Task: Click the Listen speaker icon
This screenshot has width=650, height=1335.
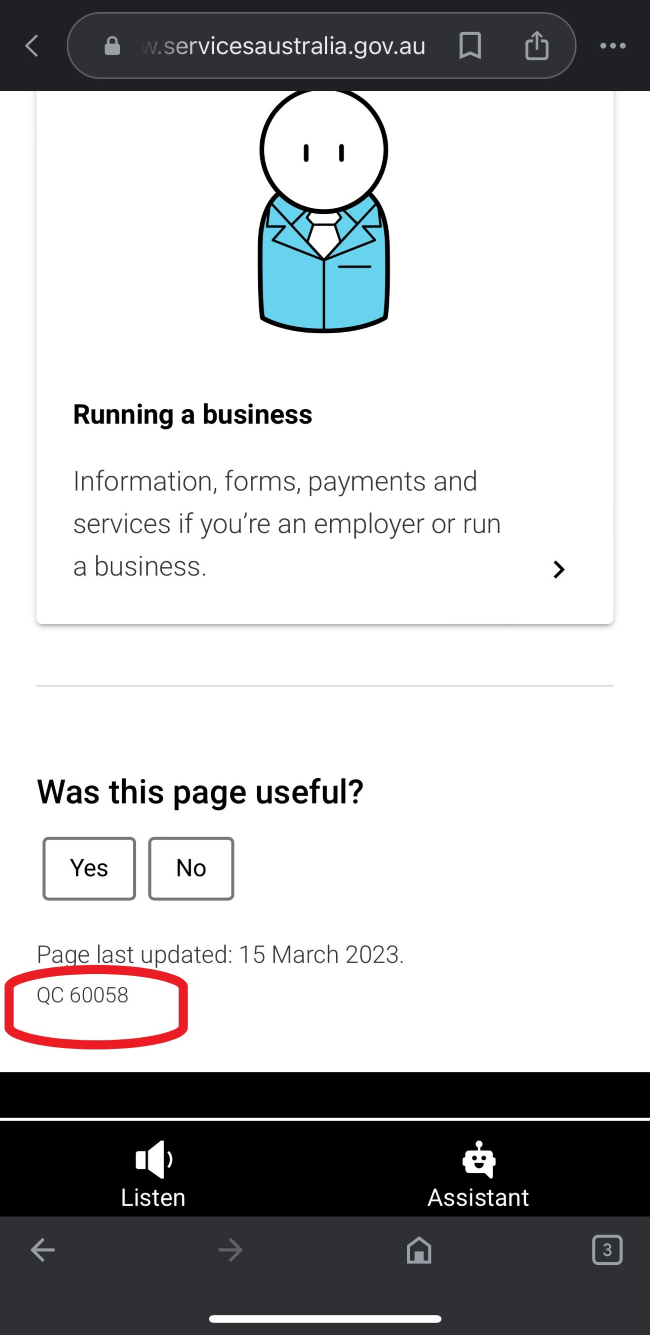Action: (x=154, y=1159)
